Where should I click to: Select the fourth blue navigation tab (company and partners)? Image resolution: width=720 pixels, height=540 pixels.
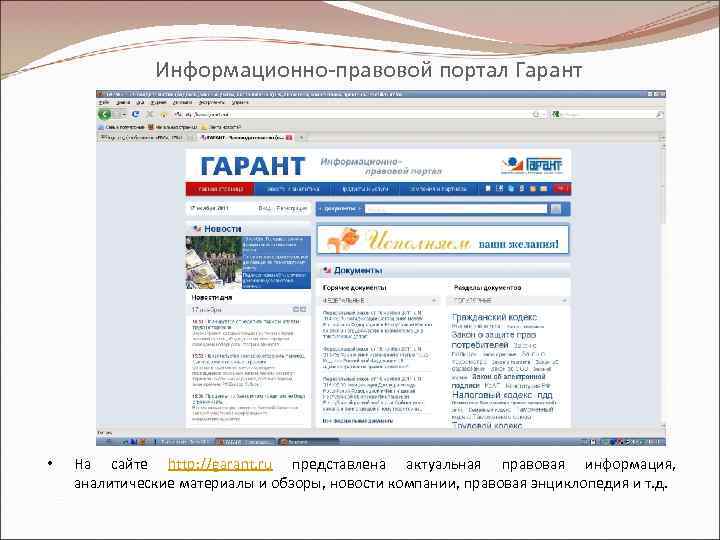[438, 189]
